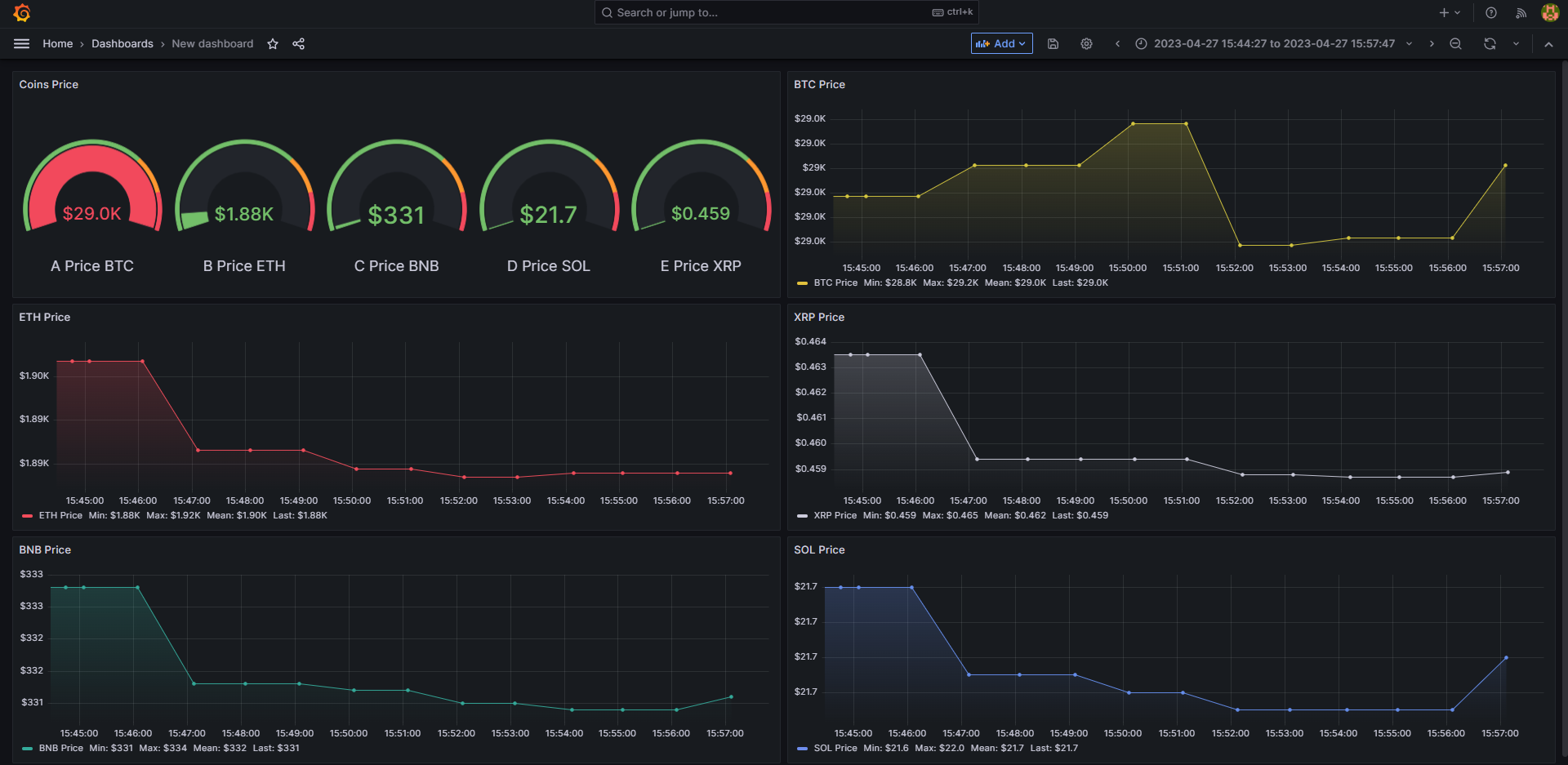Image resolution: width=1568 pixels, height=765 pixels.
Task: Open the SOL Price panel title
Action: click(x=819, y=549)
